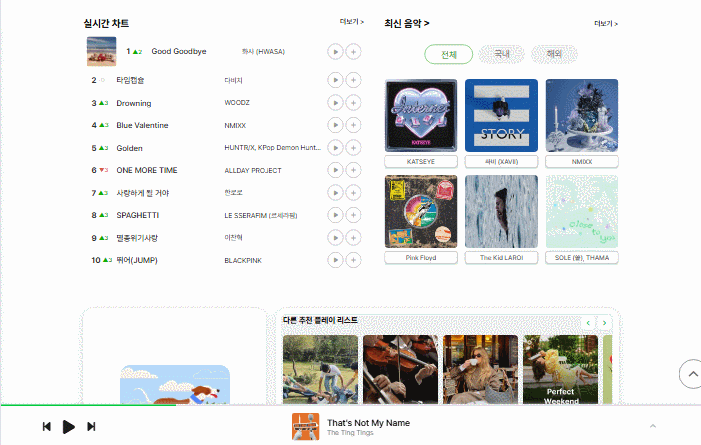Screen dimensions: 701x445
Task: Open 더보기 for latest music
Action: 605,23
